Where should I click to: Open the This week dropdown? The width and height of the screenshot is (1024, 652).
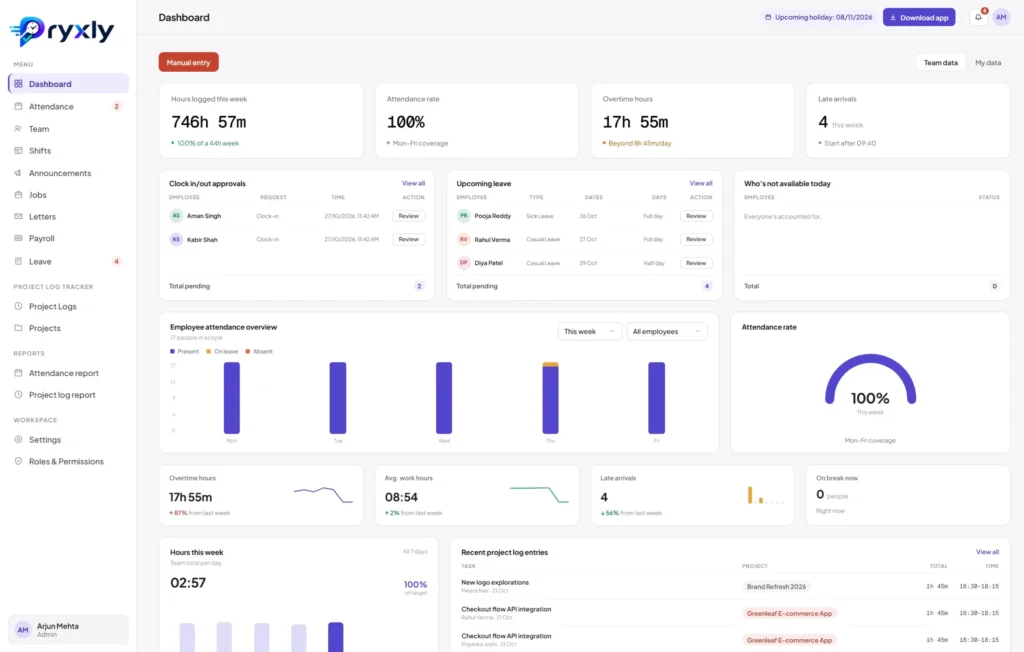click(x=589, y=331)
